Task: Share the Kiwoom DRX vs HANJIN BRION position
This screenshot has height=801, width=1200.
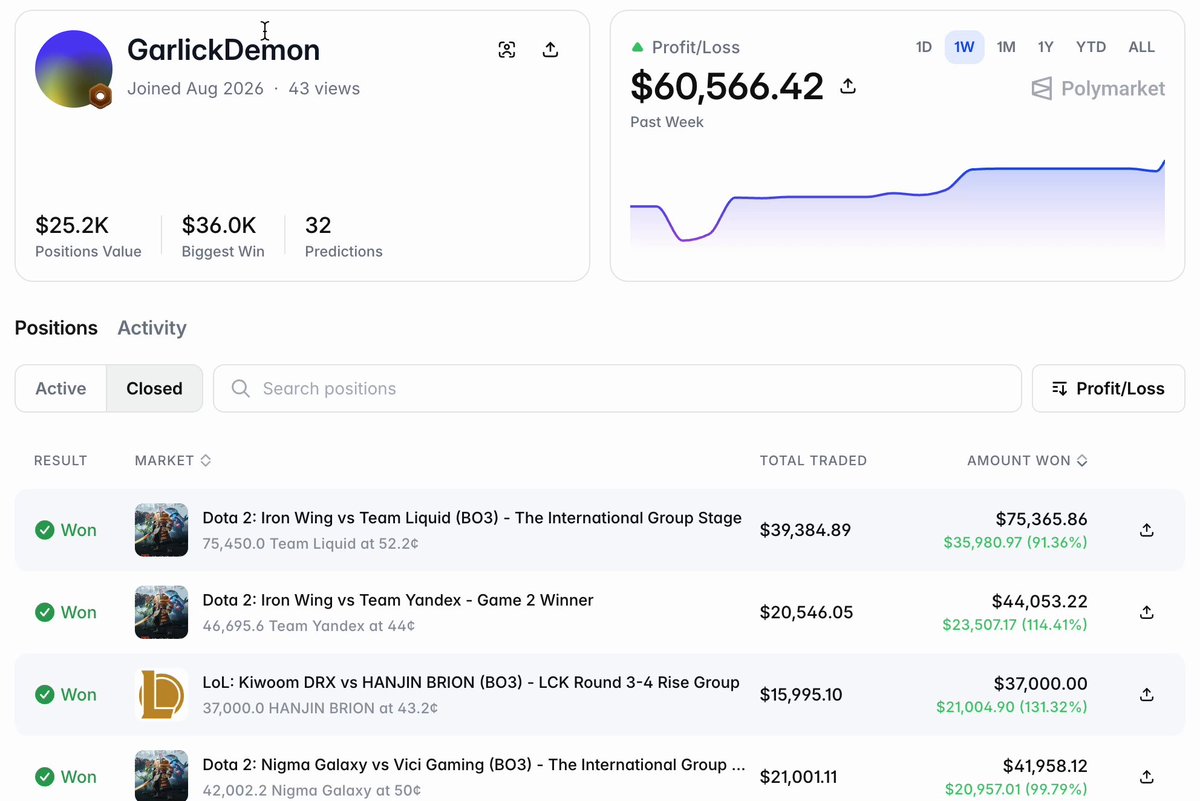Action: [1147, 694]
